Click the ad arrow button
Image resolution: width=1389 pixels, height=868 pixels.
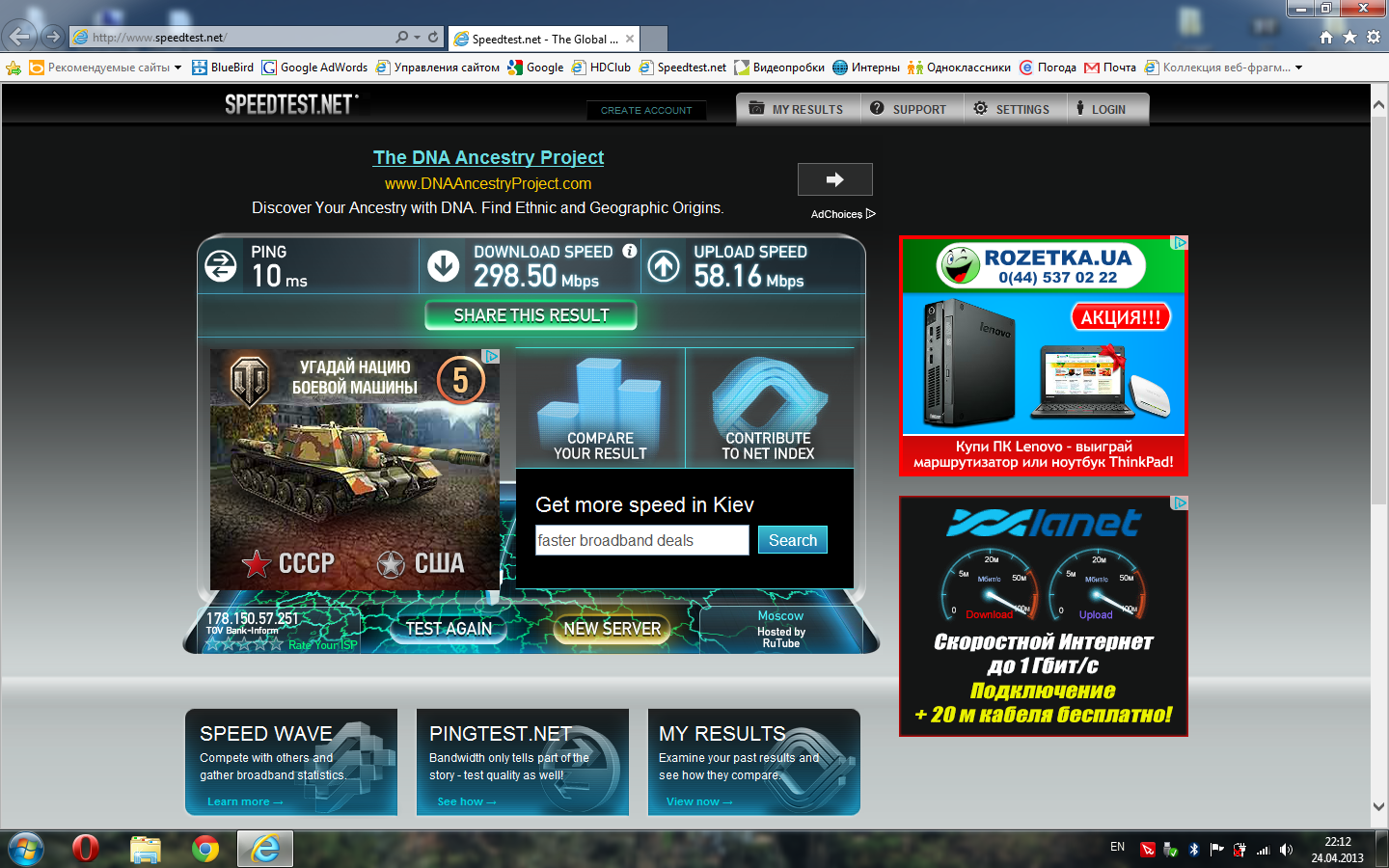click(835, 179)
